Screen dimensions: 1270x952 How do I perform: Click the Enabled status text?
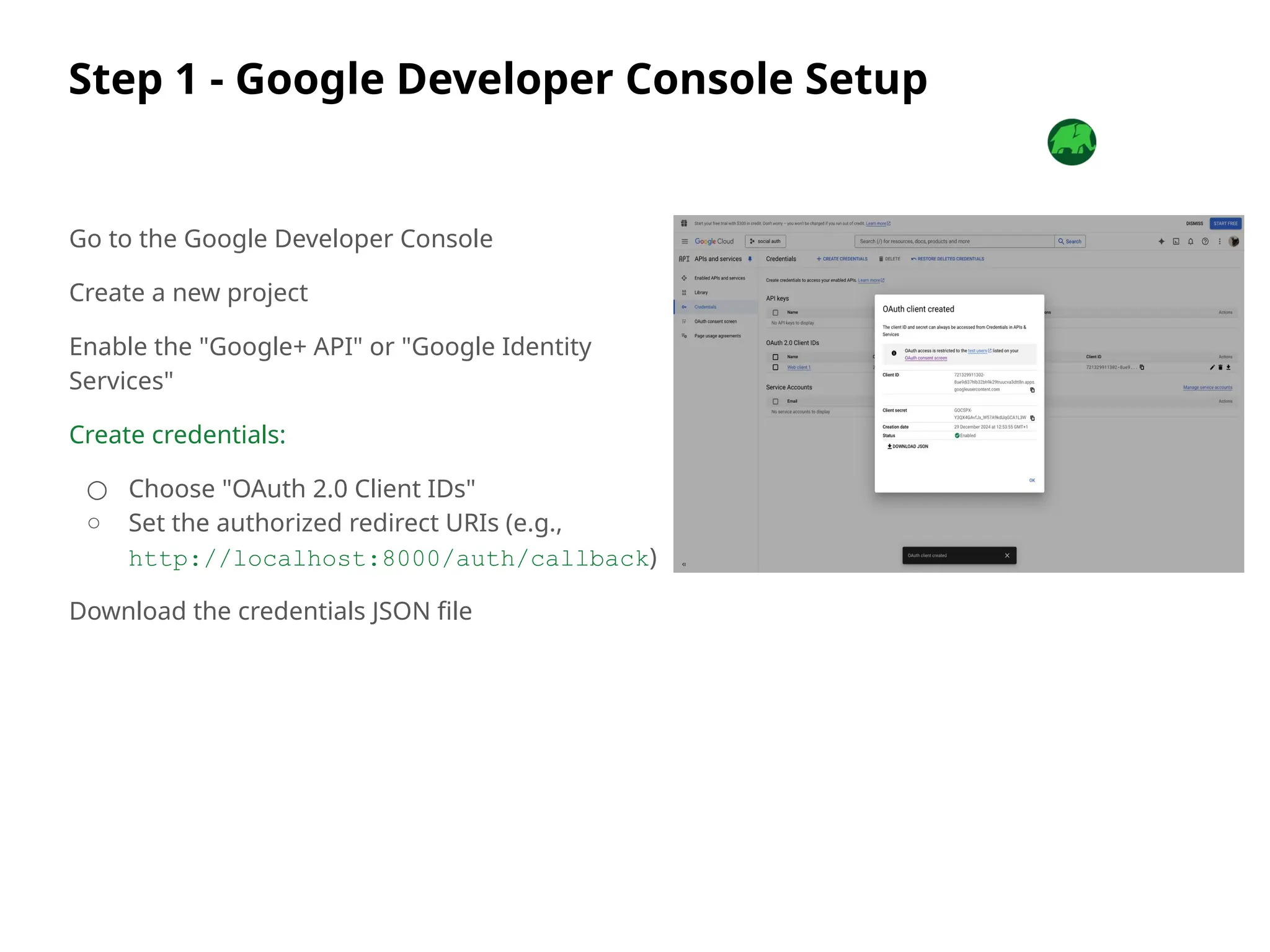click(968, 436)
